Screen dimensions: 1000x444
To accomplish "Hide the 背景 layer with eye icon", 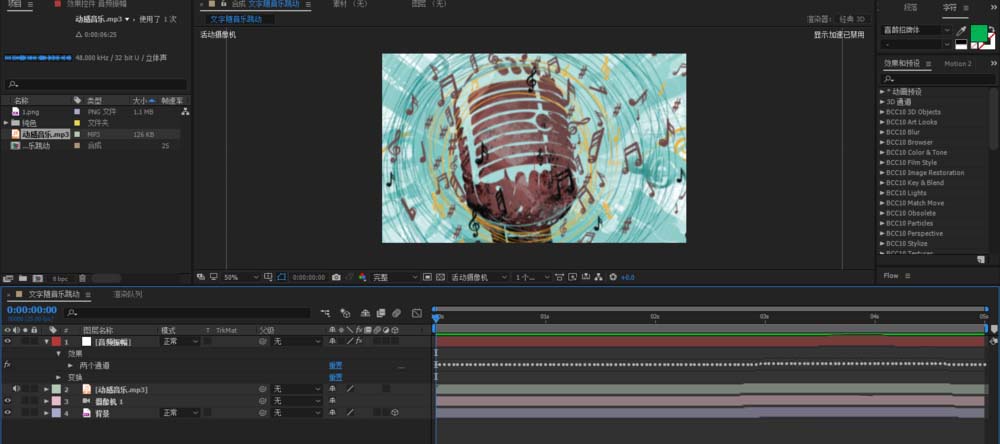I will [8, 412].
